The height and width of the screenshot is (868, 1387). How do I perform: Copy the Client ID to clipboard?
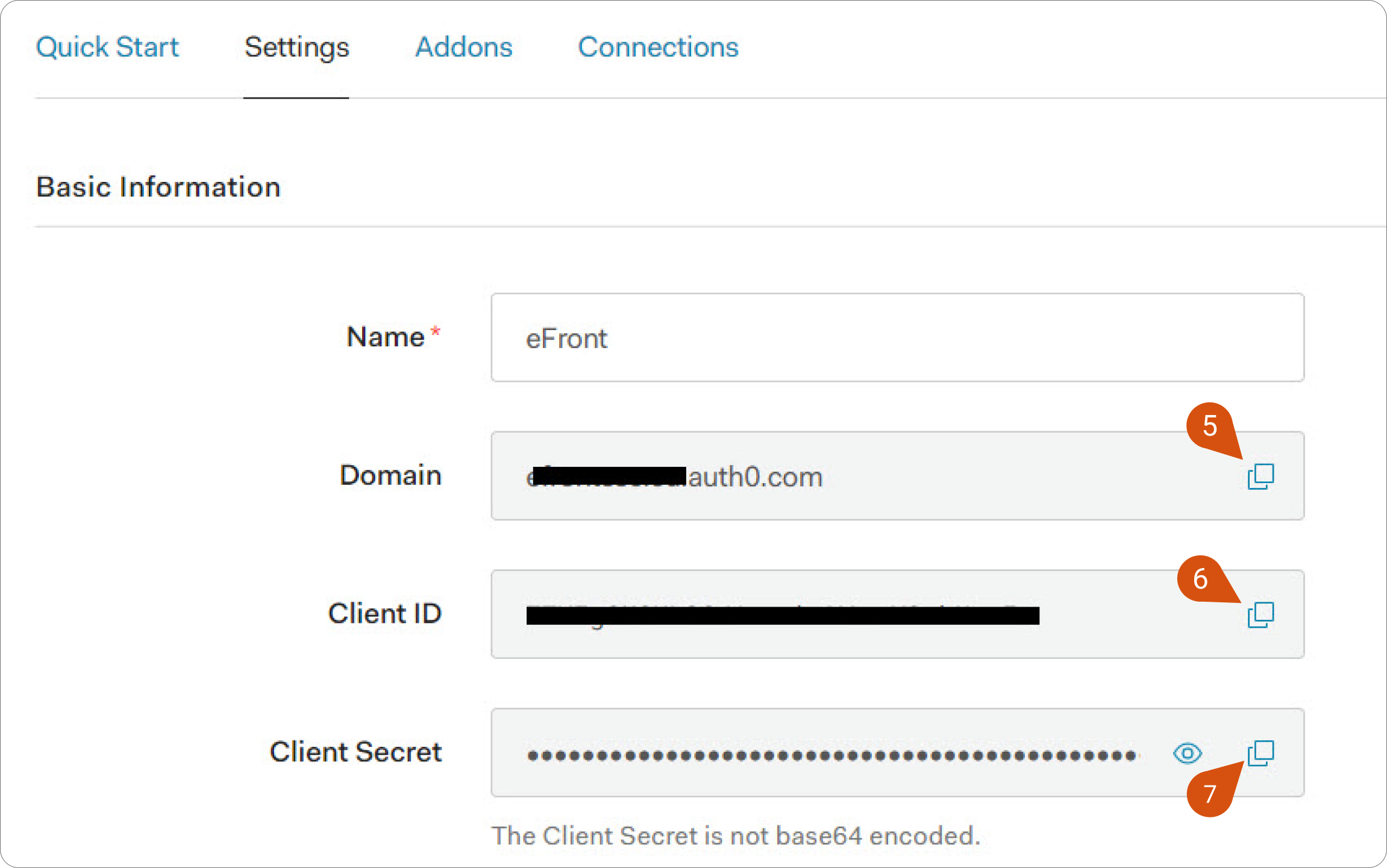click(1260, 615)
